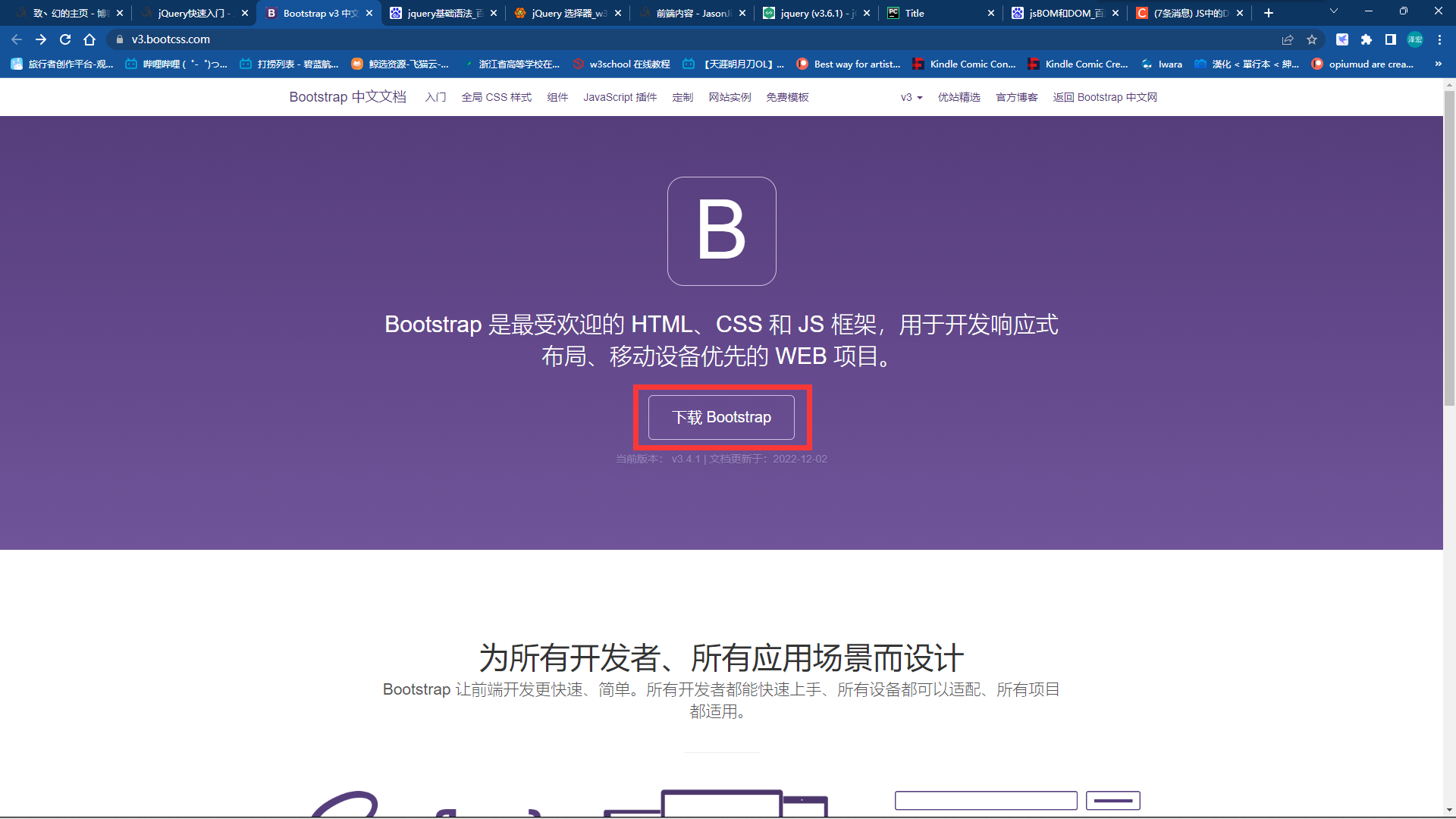Toggle the browser side panel icon
Image resolution: width=1456 pixels, height=819 pixels.
[x=1391, y=39]
